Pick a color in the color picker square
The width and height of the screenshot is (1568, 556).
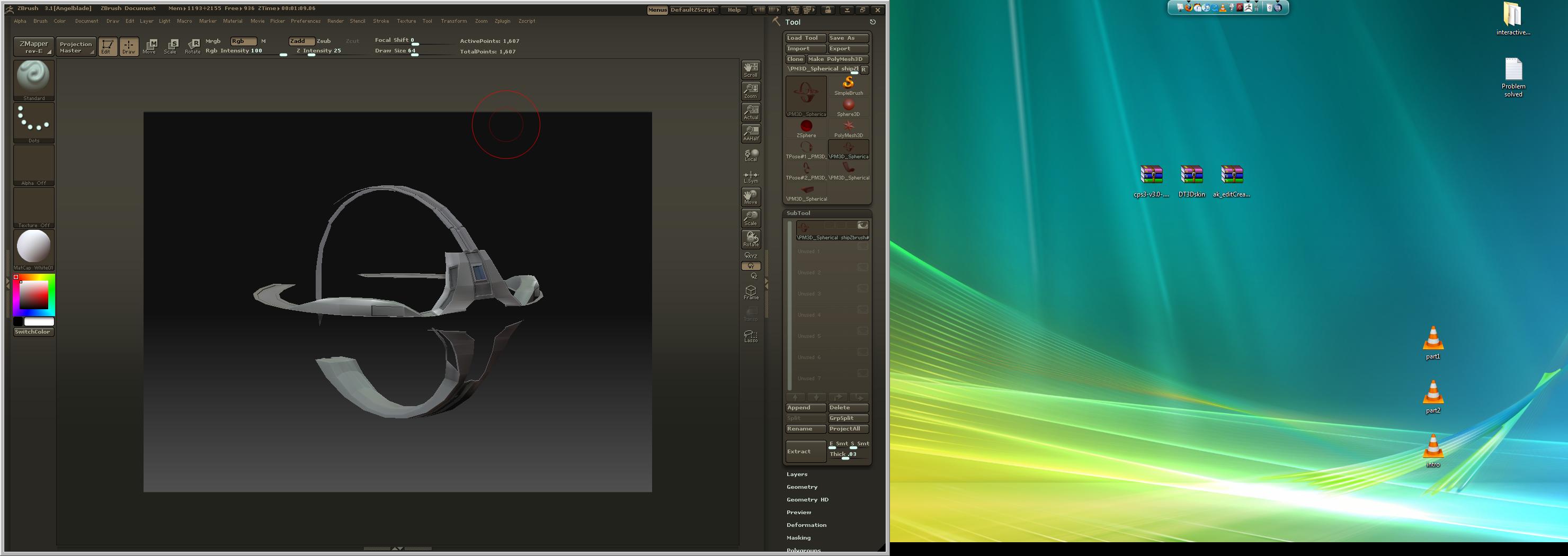pos(34,295)
